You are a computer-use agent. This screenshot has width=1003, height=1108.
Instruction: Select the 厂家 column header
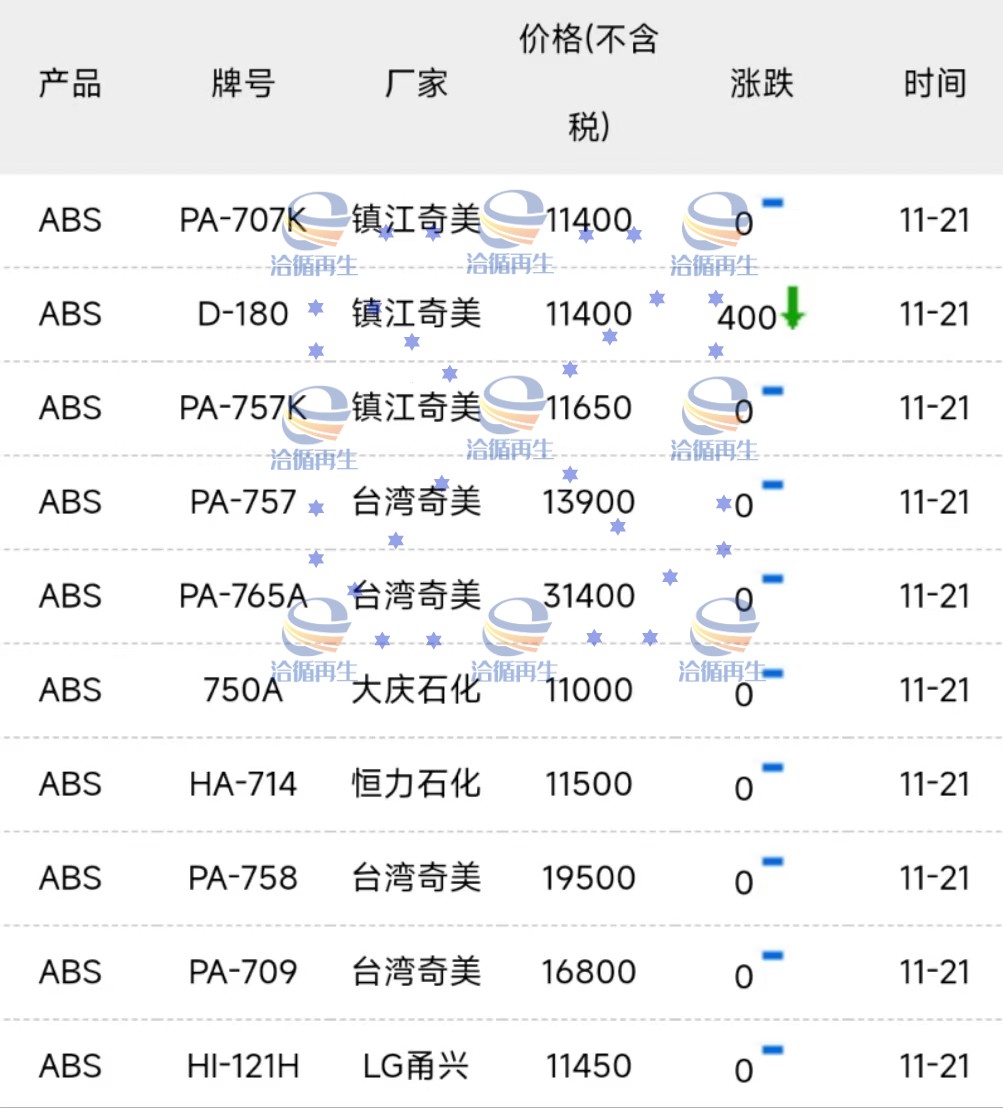click(x=416, y=83)
